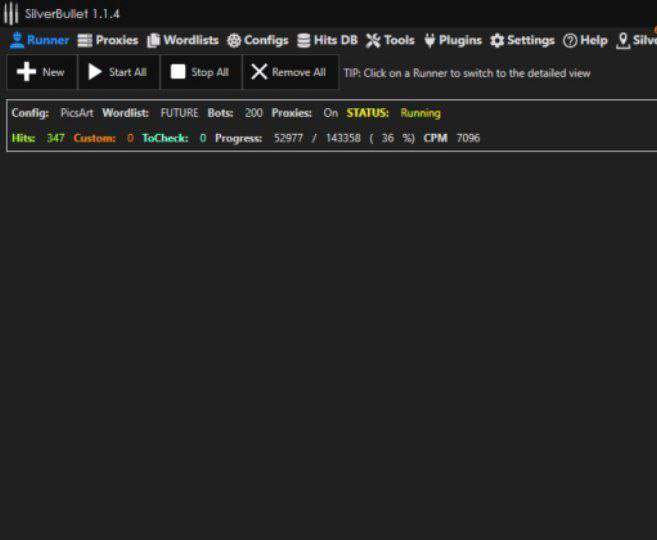This screenshot has width=657, height=540.
Task: Select the Hits DB tab
Action: click(327, 40)
